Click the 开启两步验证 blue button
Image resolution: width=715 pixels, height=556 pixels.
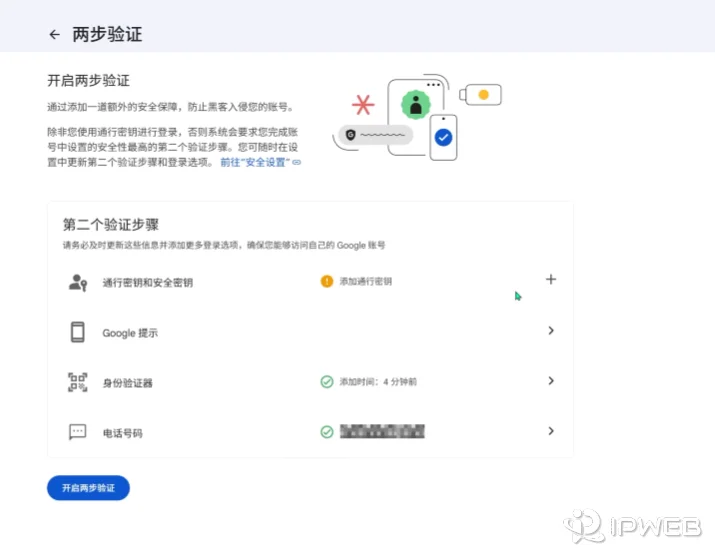click(88, 488)
